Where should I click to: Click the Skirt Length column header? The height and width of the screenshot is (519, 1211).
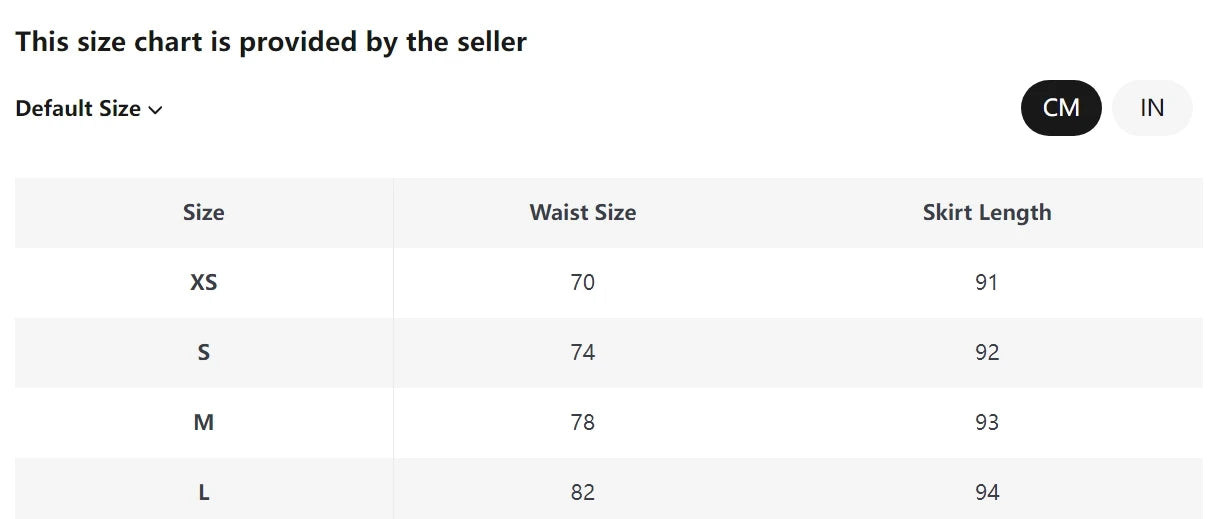pyautogui.click(x=987, y=213)
